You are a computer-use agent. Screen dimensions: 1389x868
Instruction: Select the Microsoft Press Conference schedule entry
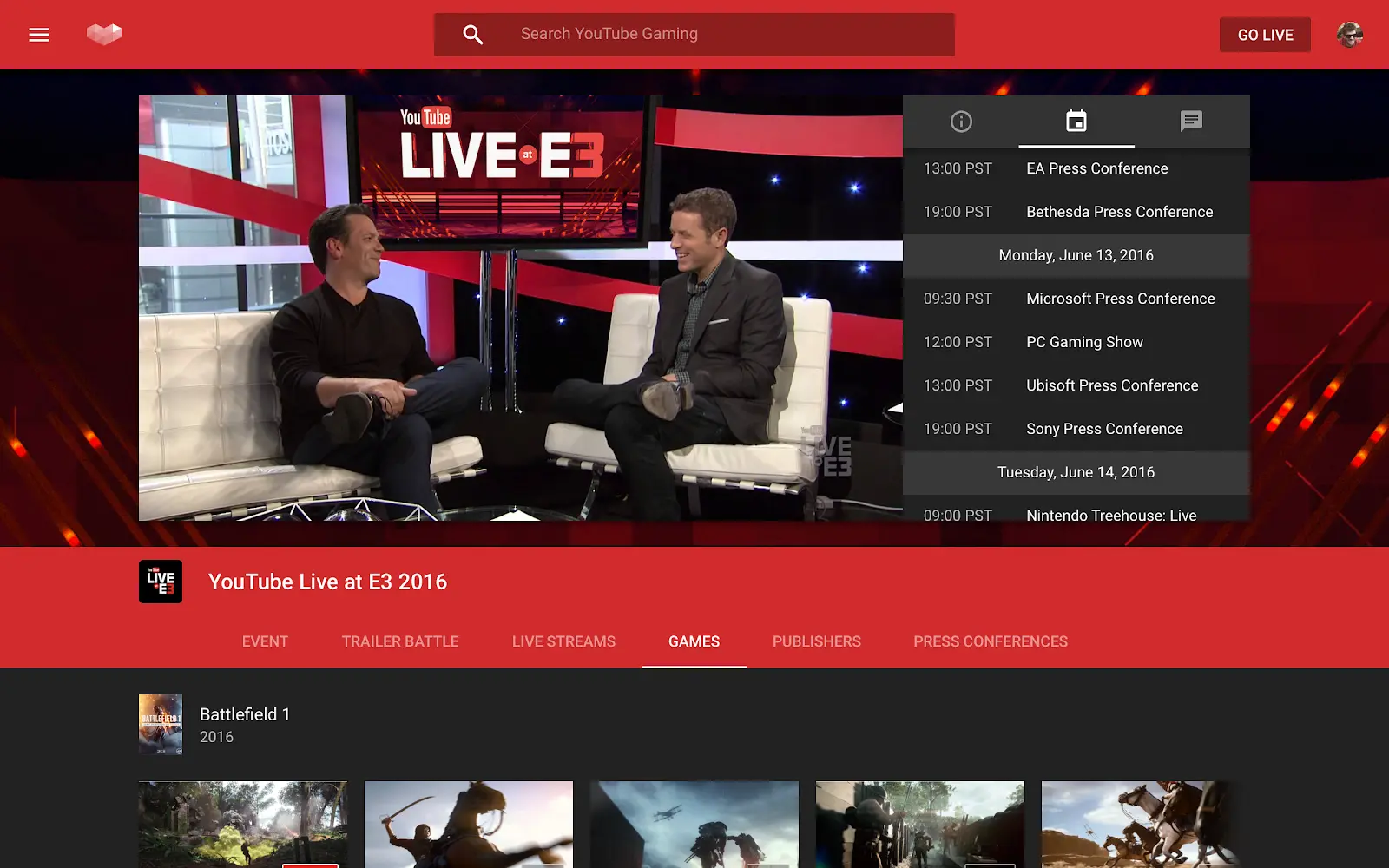pyautogui.click(x=1120, y=299)
